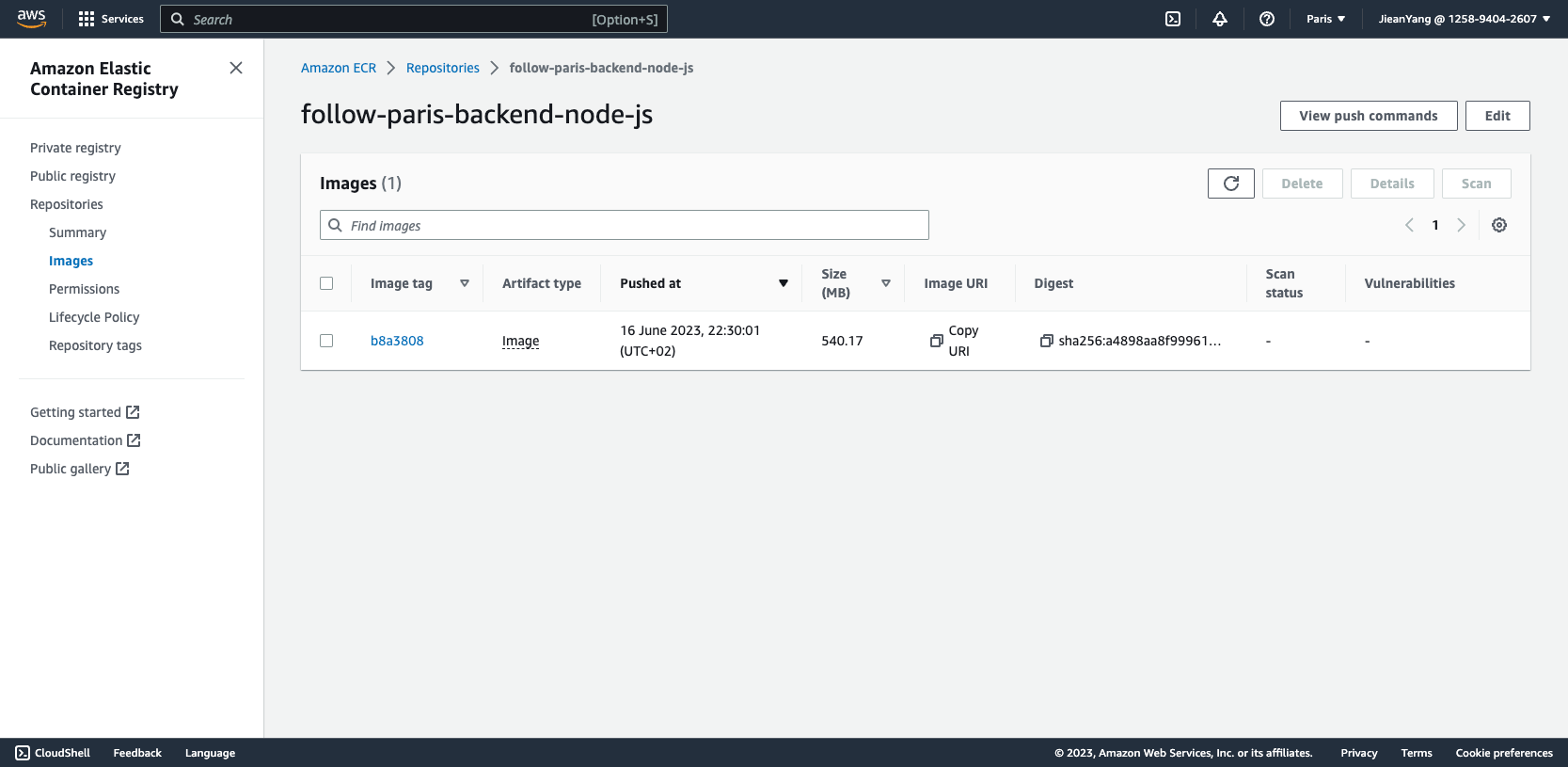
Task: Click the Edit repository button
Action: [1497, 116]
